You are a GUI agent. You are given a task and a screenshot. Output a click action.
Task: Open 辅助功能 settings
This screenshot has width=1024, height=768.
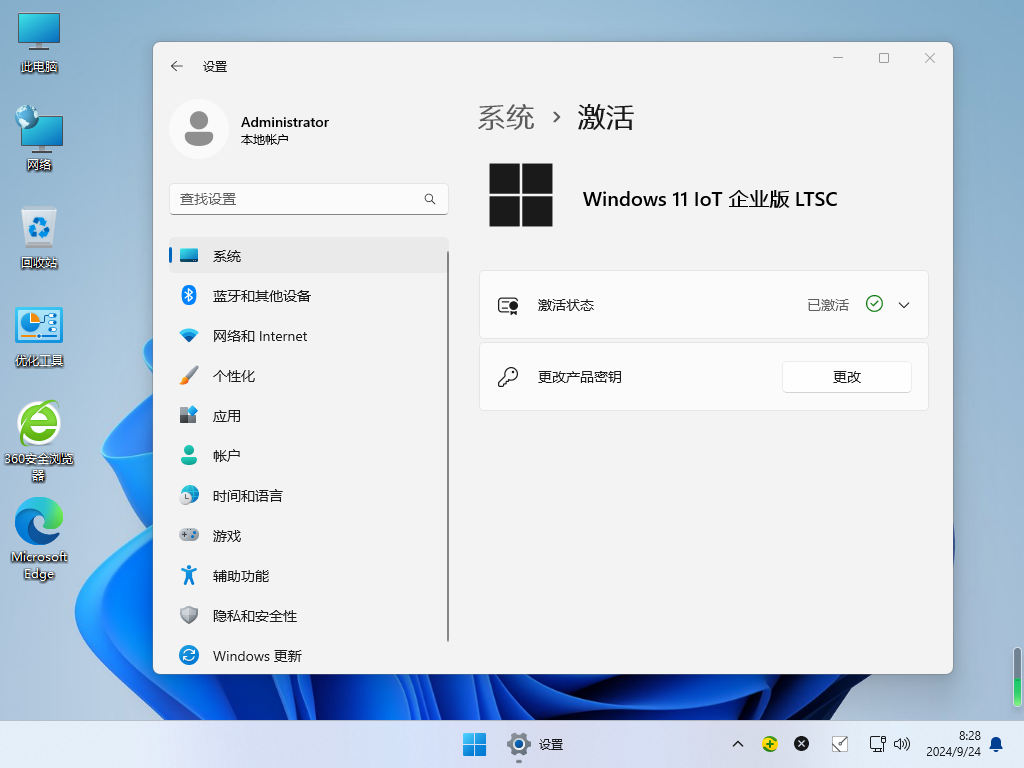(308, 575)
